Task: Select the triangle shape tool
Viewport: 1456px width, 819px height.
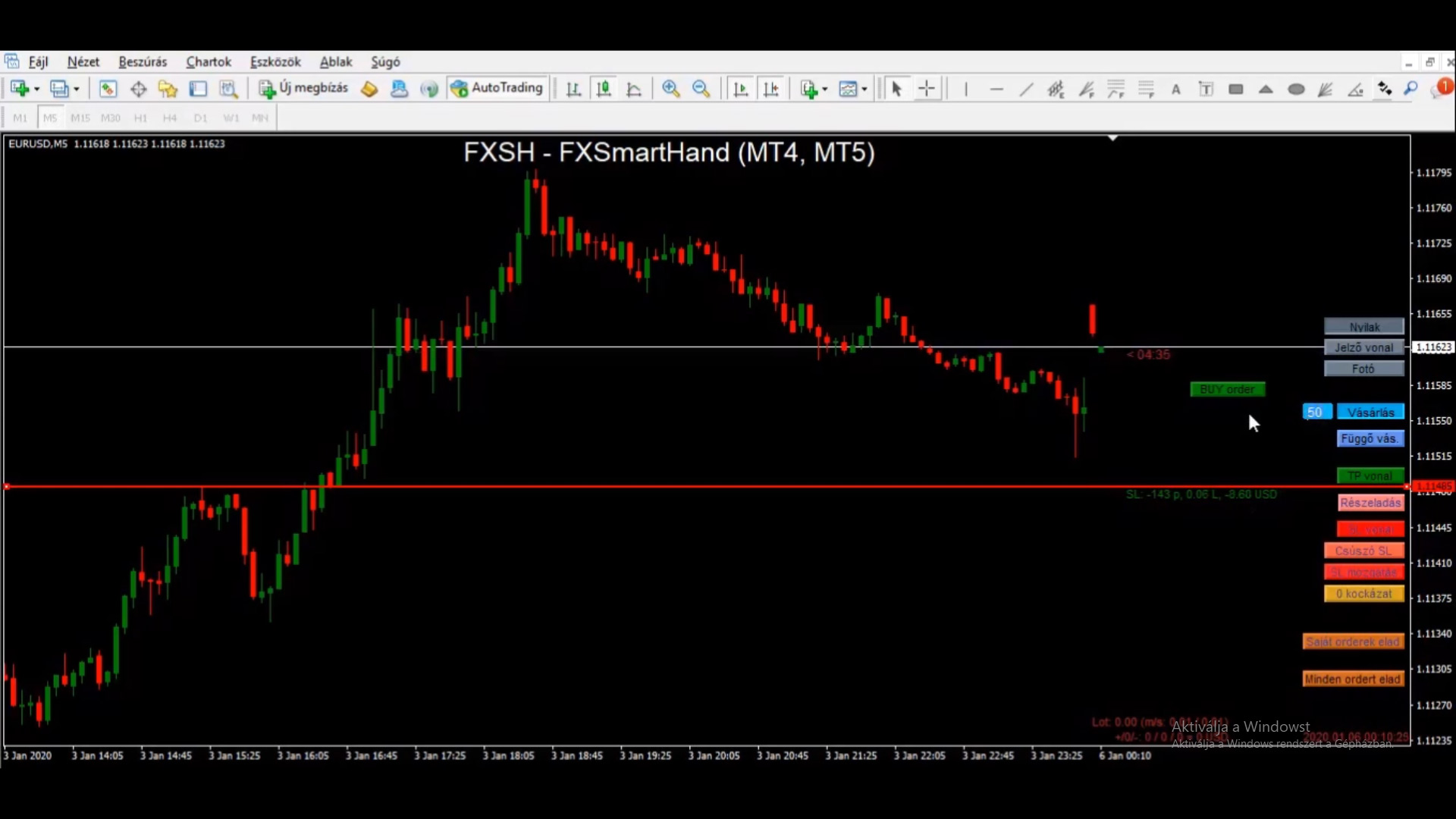Action: (1266, 89)
